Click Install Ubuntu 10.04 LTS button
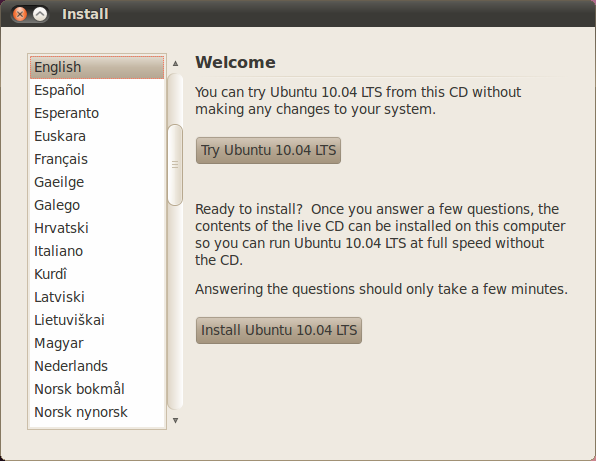The image size is (596, 461). click(x=279, y=330)
